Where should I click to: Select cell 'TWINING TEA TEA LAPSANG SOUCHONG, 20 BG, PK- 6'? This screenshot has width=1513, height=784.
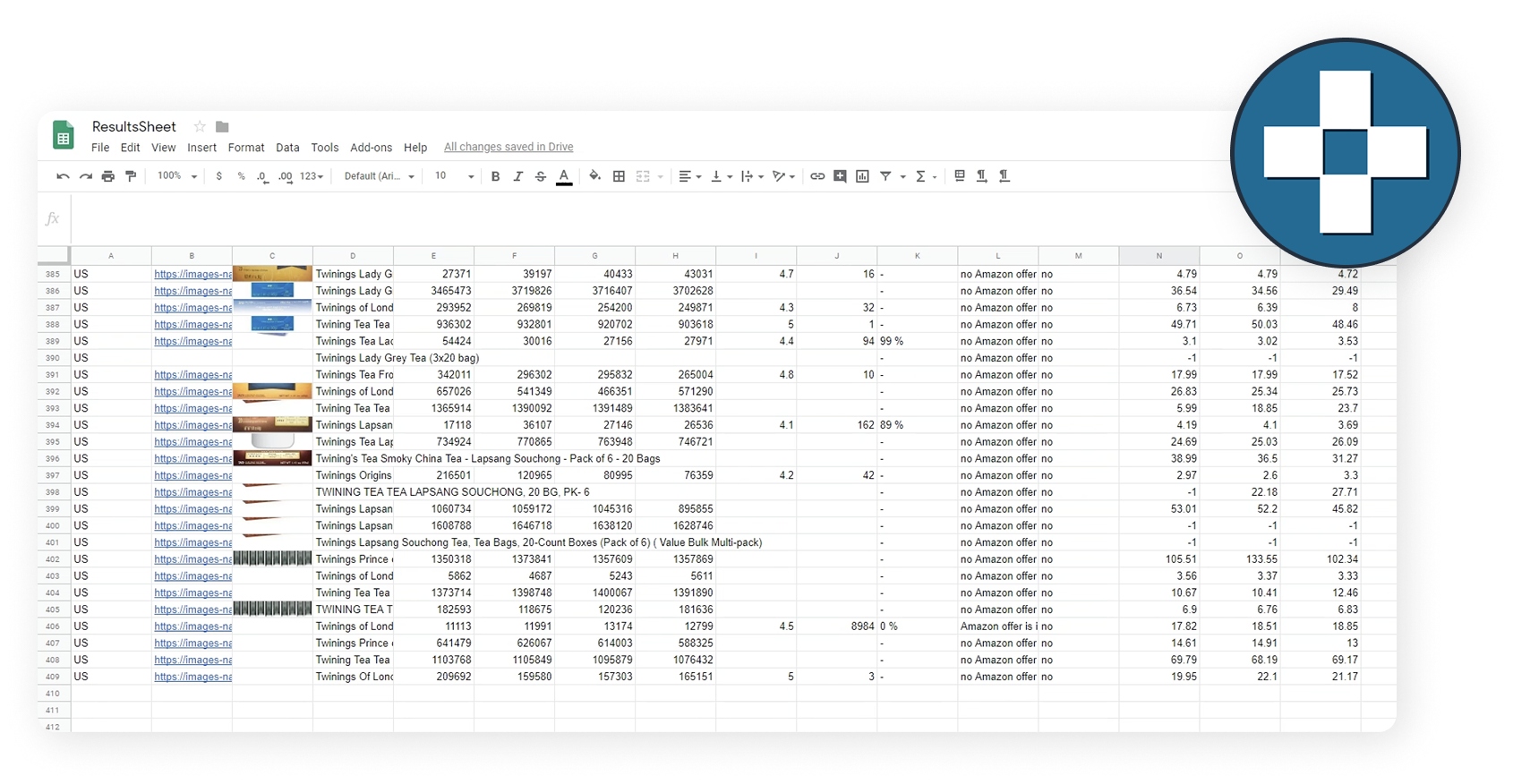click(x=452, y=492)
